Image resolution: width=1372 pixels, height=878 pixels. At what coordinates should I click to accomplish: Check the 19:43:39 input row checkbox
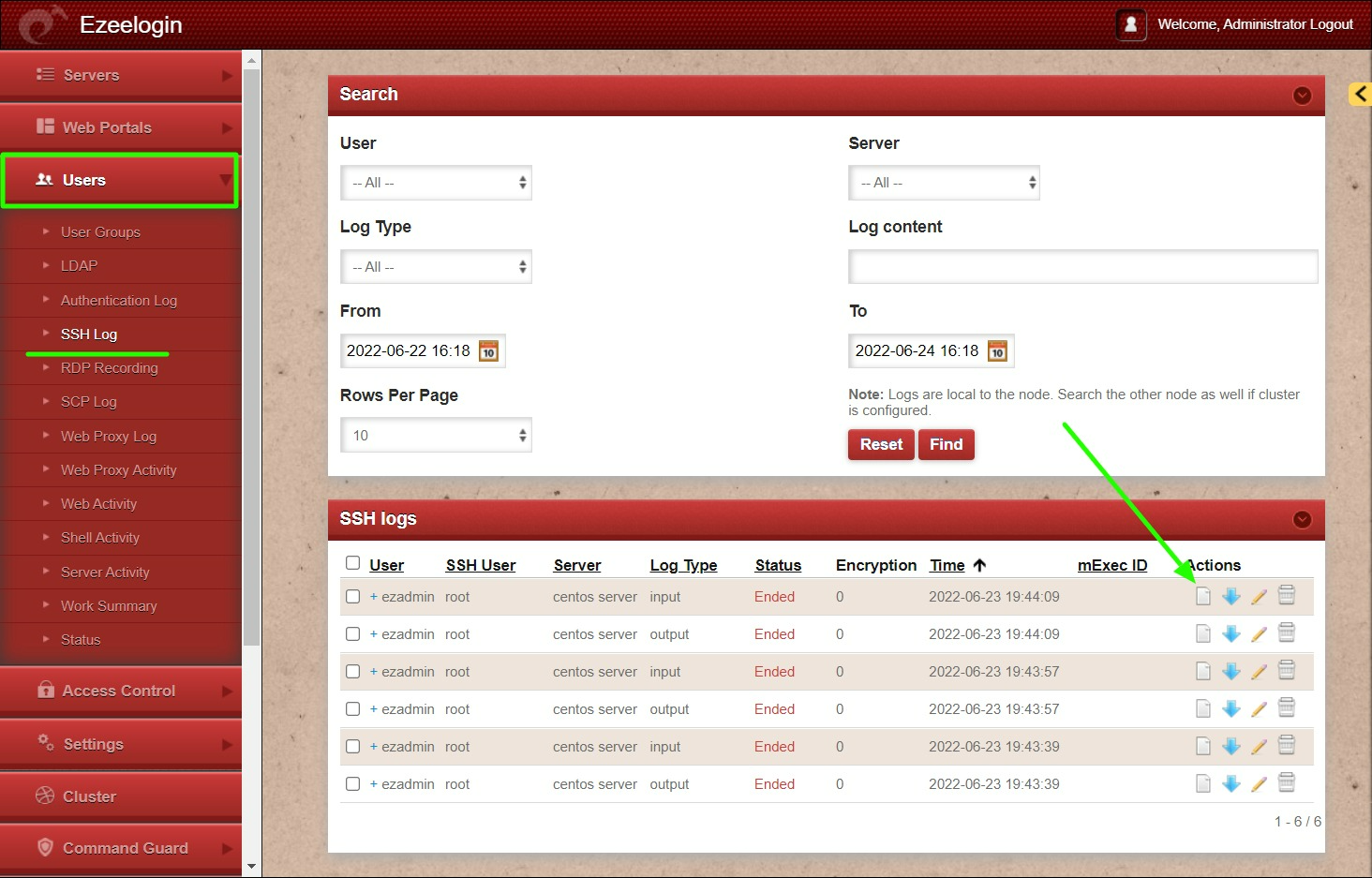coord(352,746)
